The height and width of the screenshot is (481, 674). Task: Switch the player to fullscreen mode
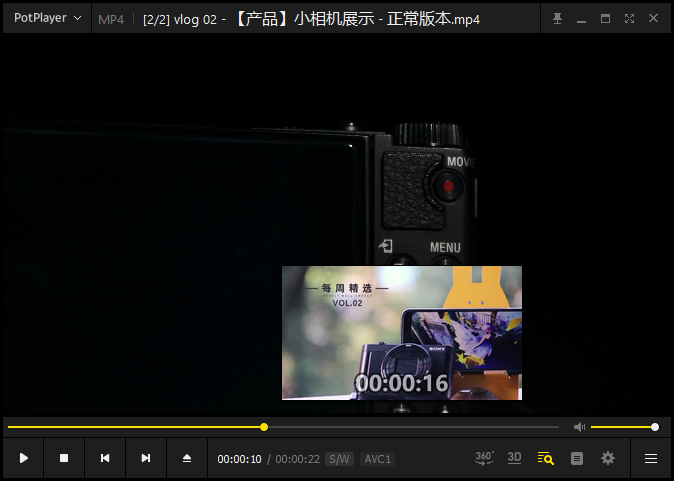pos(629,18)
